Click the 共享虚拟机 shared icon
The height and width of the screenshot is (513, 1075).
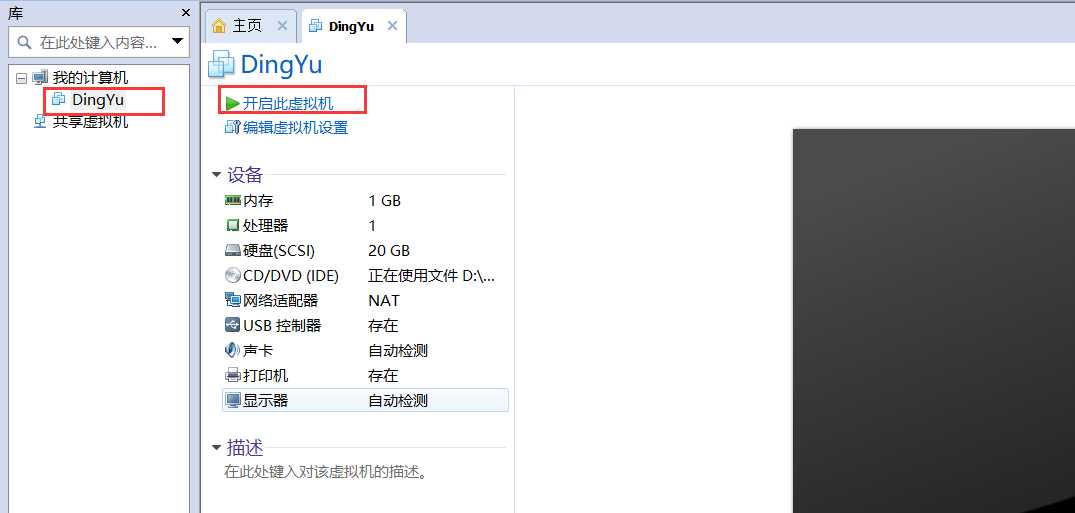pos(40,122)
